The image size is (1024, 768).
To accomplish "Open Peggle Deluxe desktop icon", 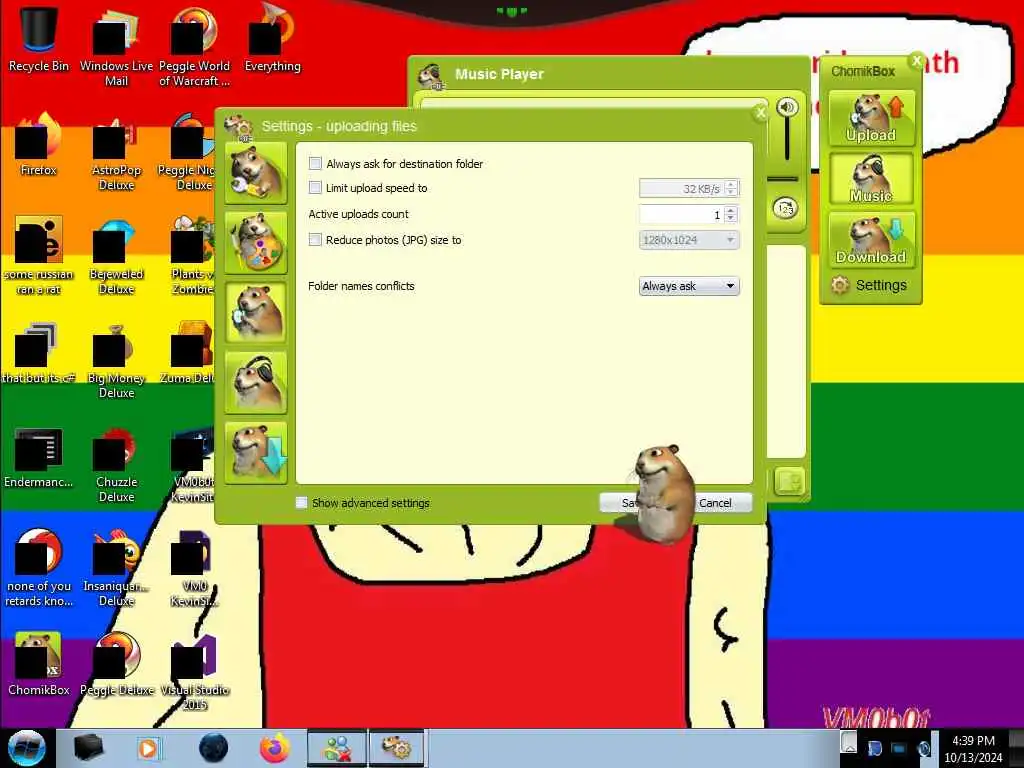I will [116, 663].
